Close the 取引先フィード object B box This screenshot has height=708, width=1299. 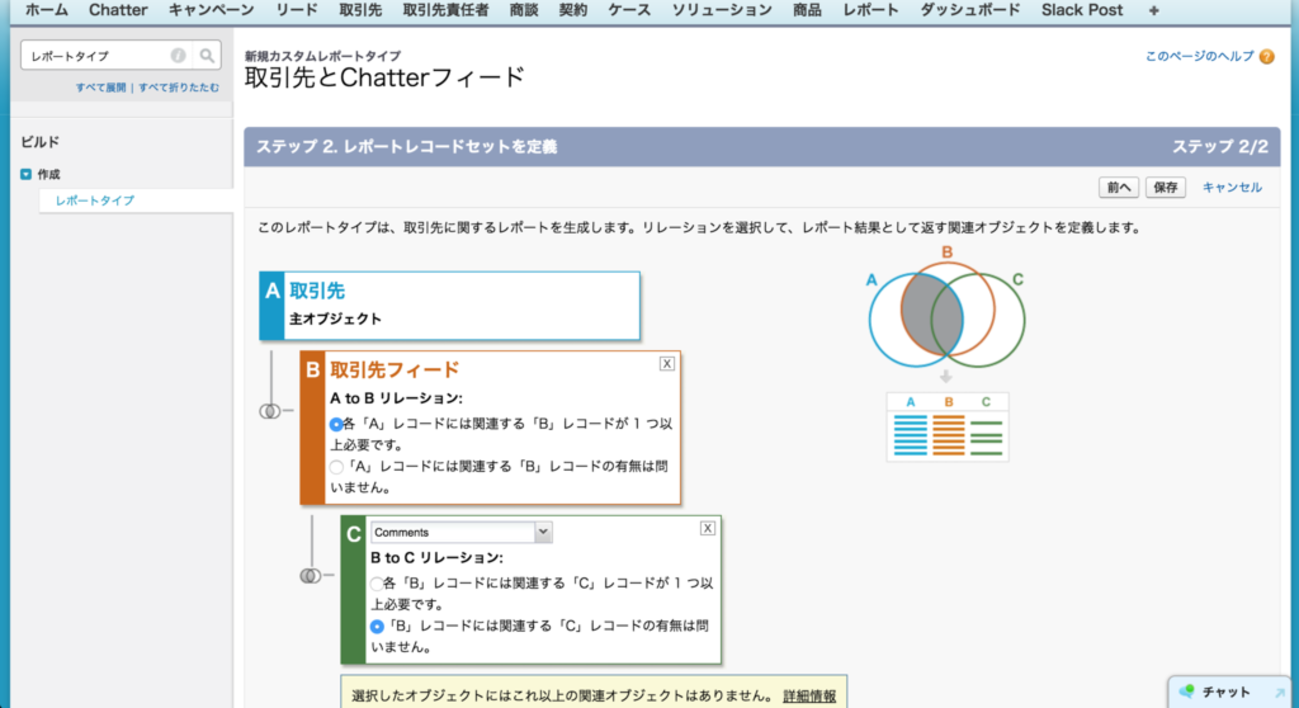(x=667, y=364)
